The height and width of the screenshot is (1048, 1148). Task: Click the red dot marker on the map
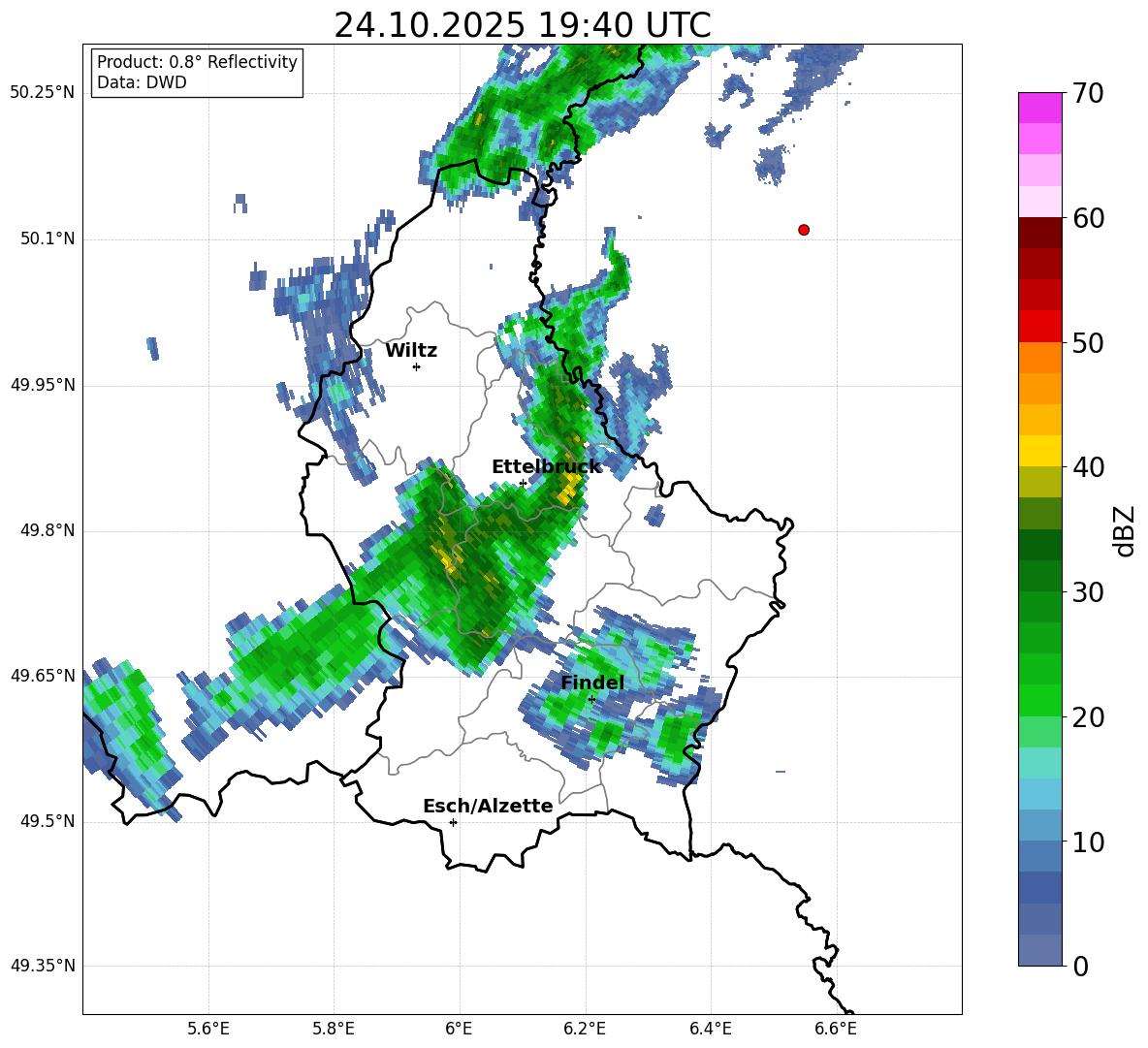pos(803,230)
